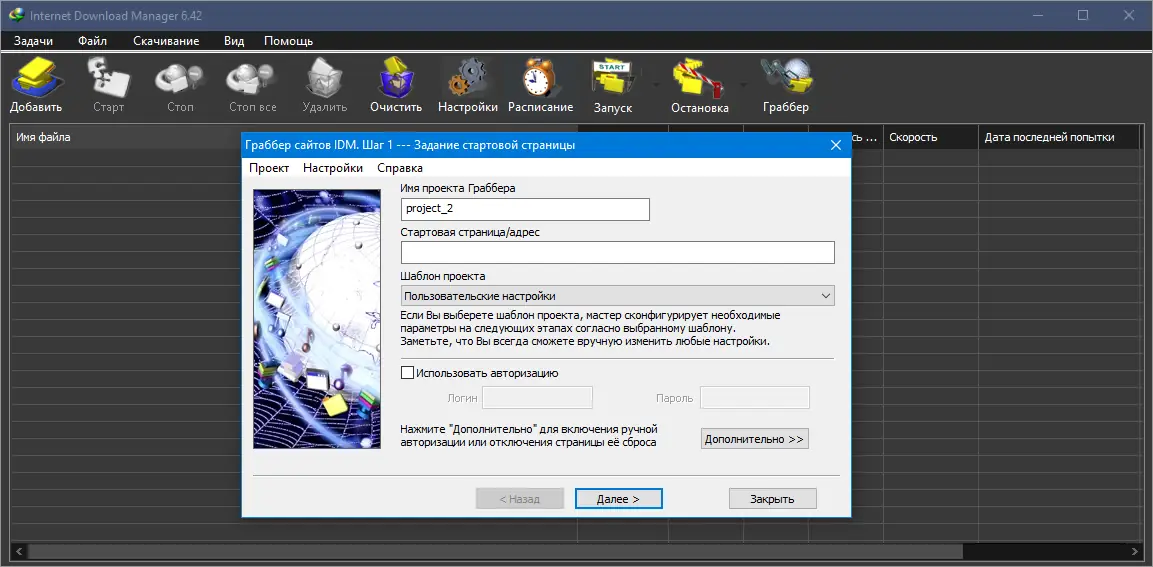This screenshot has width=1153, height=567.
Task: Open the Шаблон проекта combo box
Action: click(x=618, y=296)
